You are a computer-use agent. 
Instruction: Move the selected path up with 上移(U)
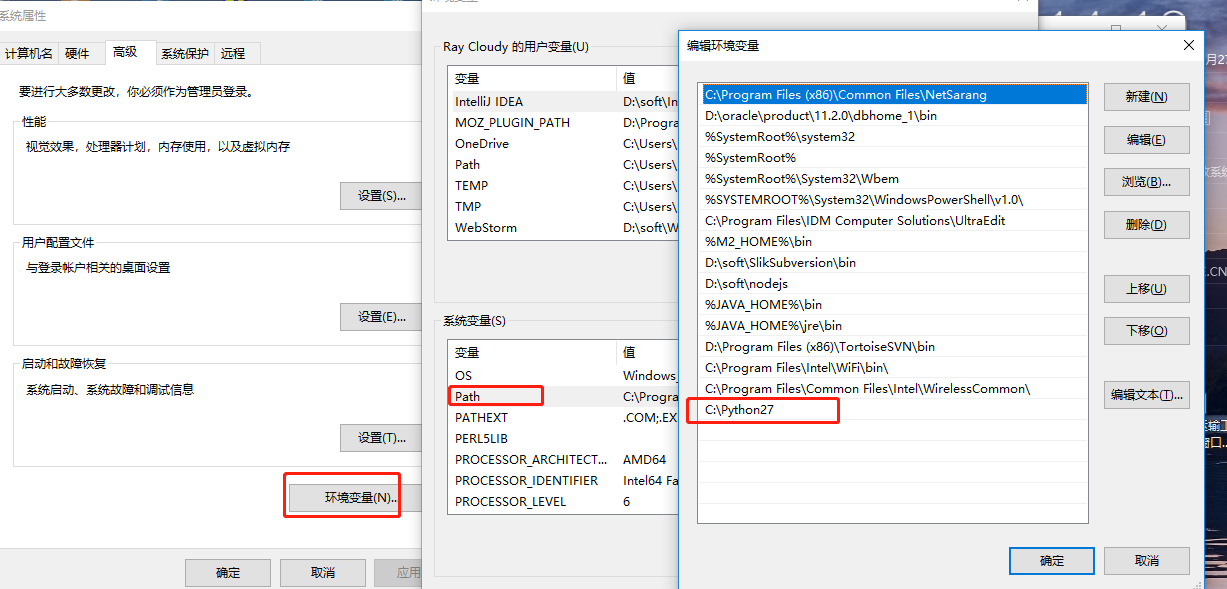1146,289
